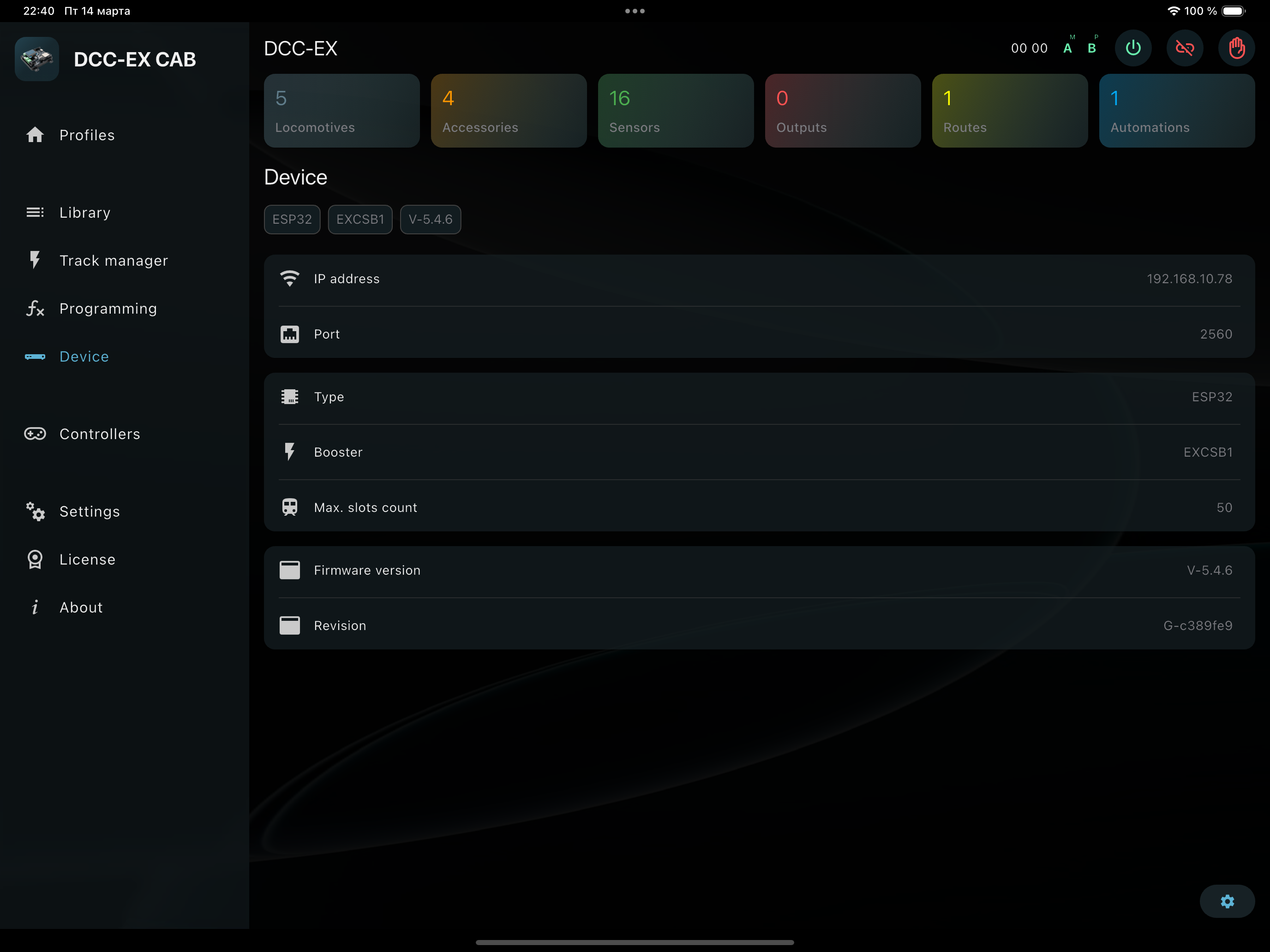Click the Programming fx icon
Screen dimensions: 1270x952
(35, 308)
